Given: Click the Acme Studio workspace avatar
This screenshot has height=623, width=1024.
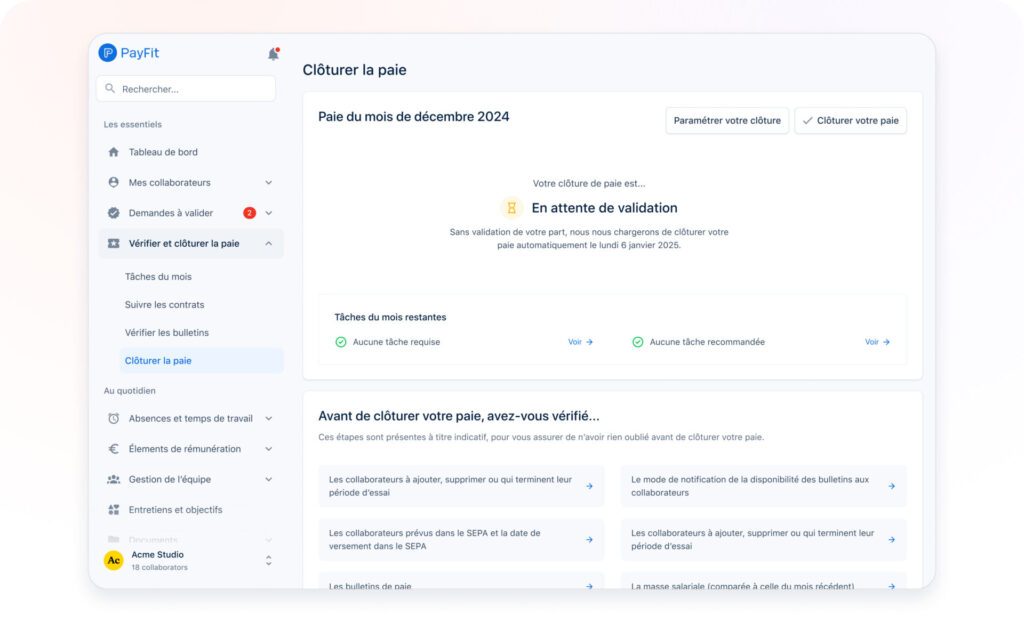Looking at the screenshot, I should click(x=113, y=560).
